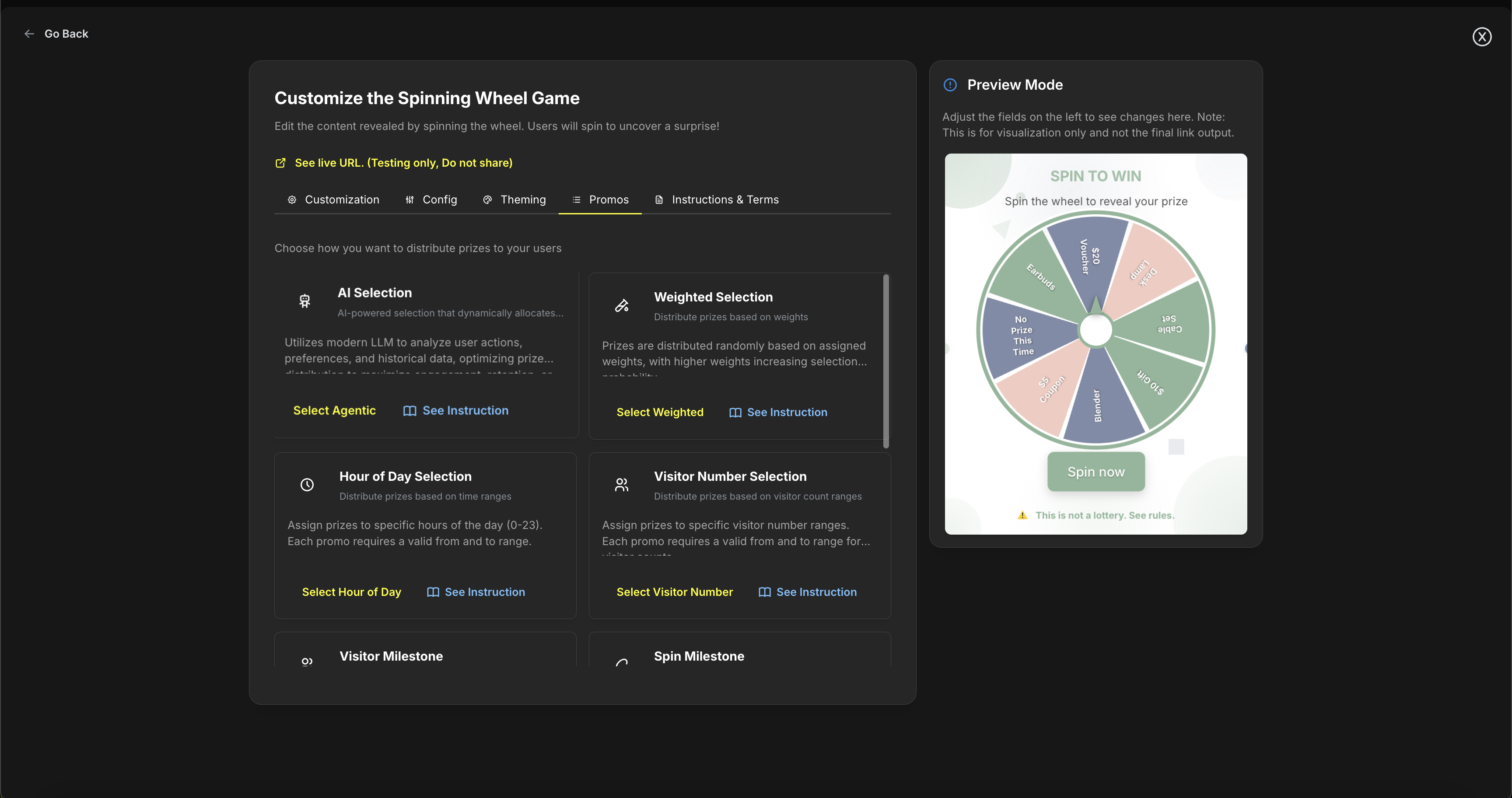Screen dimensions: 1512x798
Task: Click the promos list vertical scrollbar
Action: click(x=885, y=361)
